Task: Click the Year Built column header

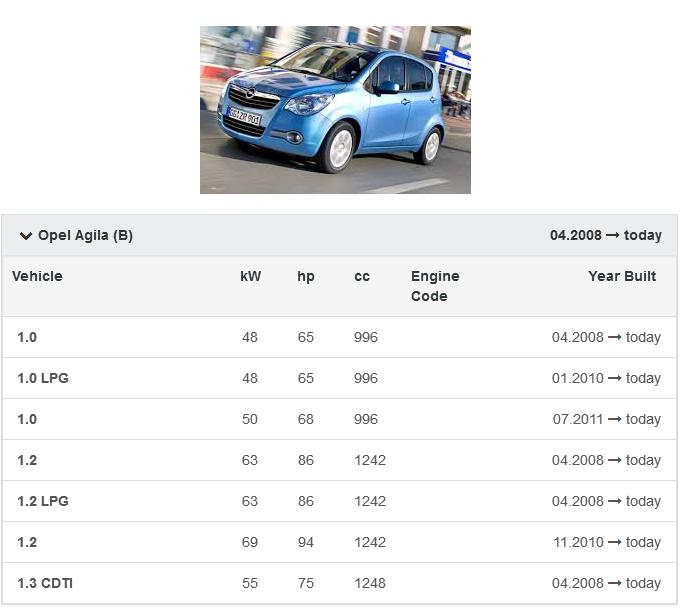Action: point(622,276)
